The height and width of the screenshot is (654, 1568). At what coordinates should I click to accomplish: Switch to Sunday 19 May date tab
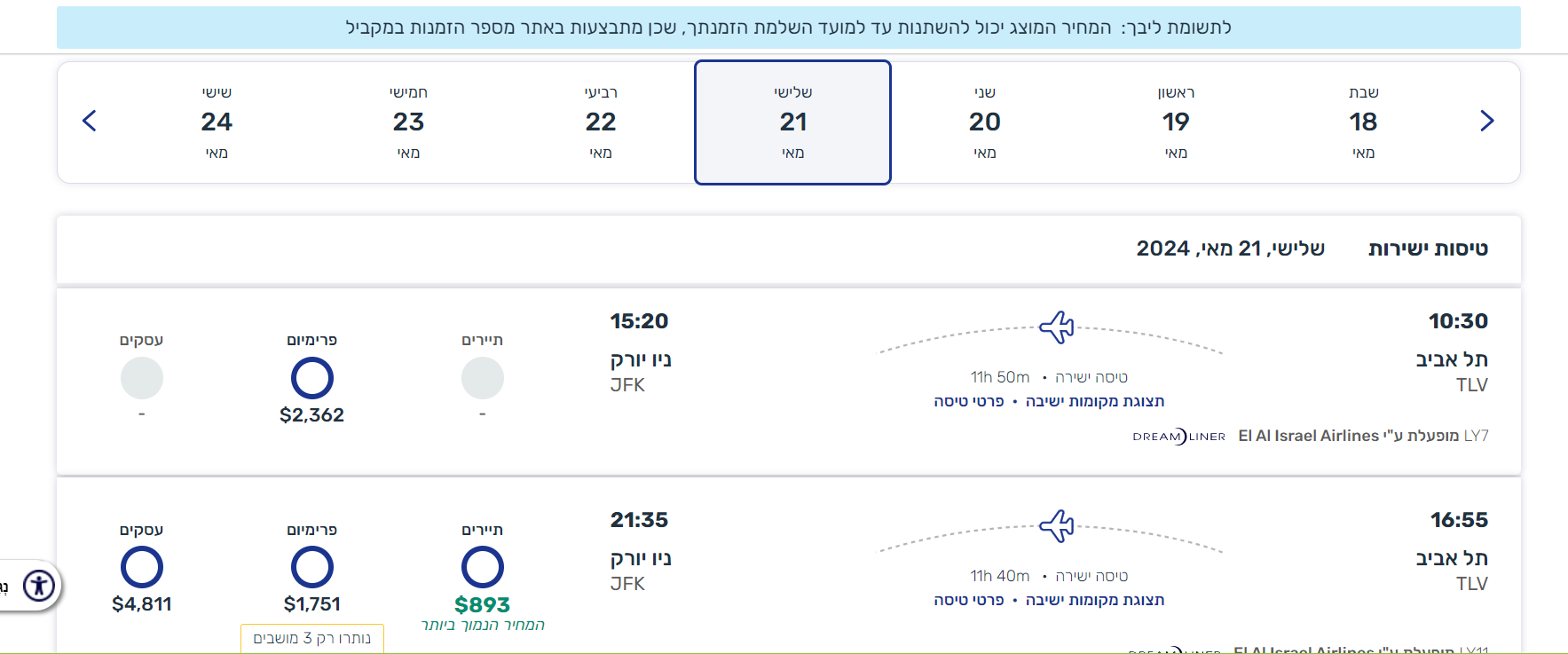pos(1176,122)
